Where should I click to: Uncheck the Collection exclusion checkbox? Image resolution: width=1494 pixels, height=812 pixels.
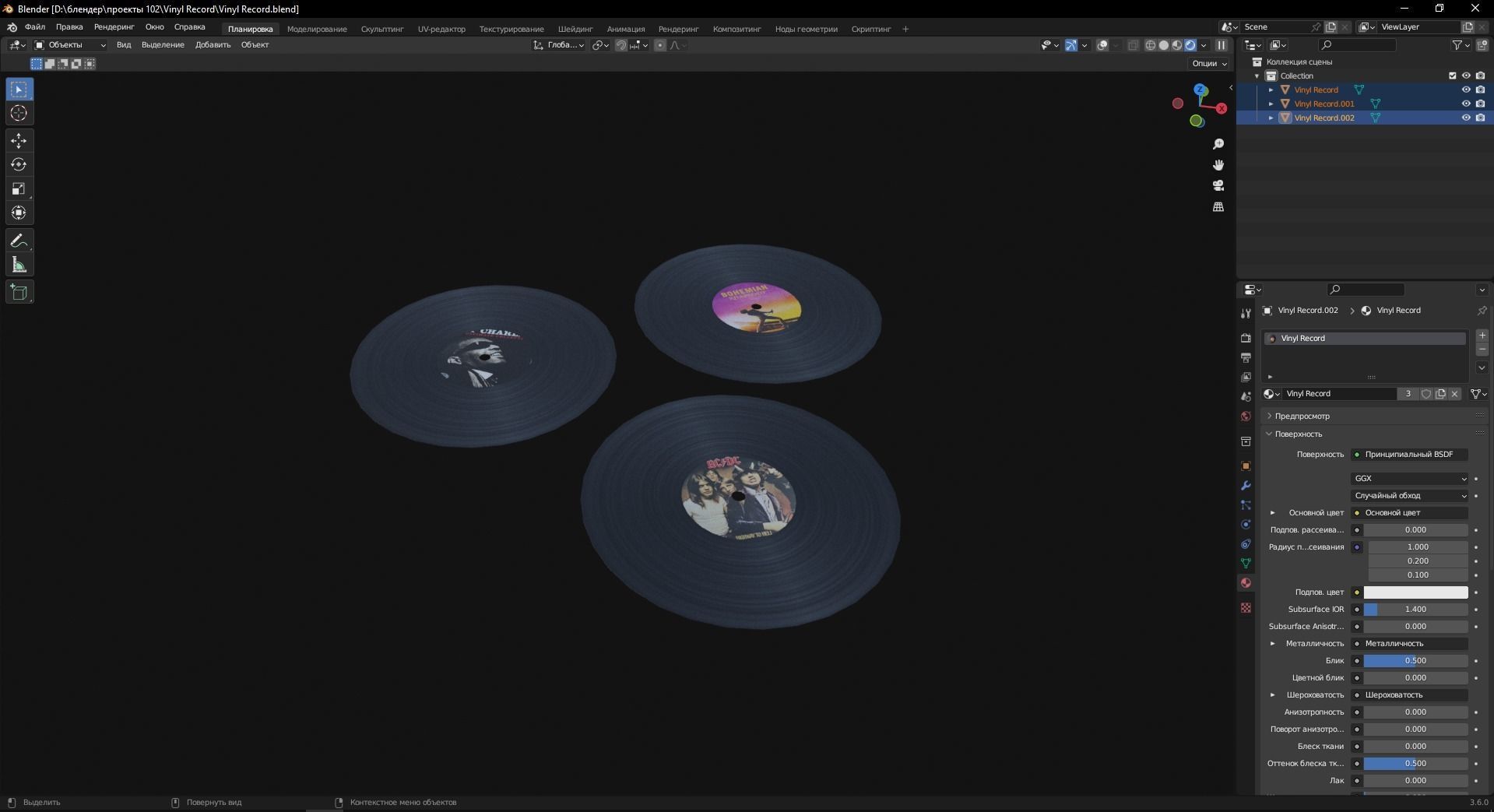(1453, 76)
